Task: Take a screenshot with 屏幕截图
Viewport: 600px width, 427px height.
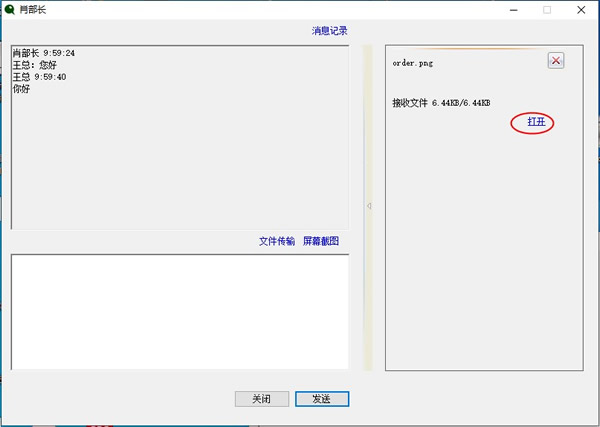Action: [x=321, y=242]
